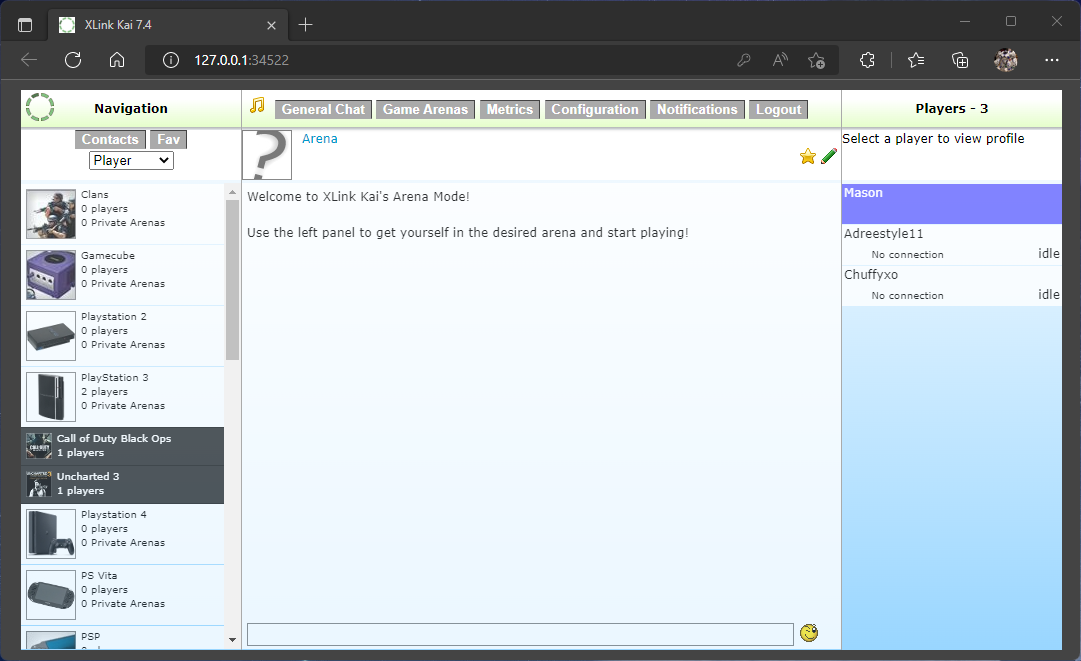This screenshot has height=661, width=1081.
Task: Open the Gamecube arena thumbnail
Action: click(51, 275)
